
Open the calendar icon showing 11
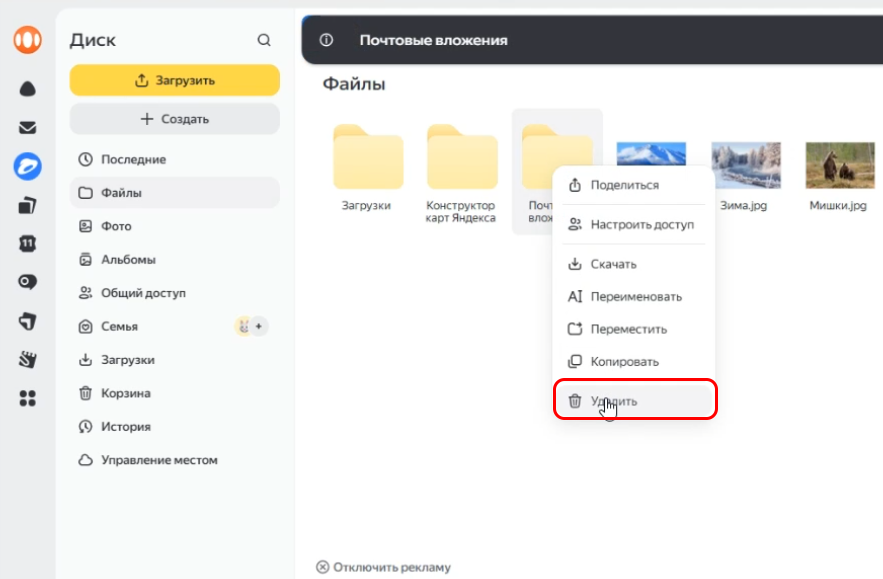pos(27,243)
